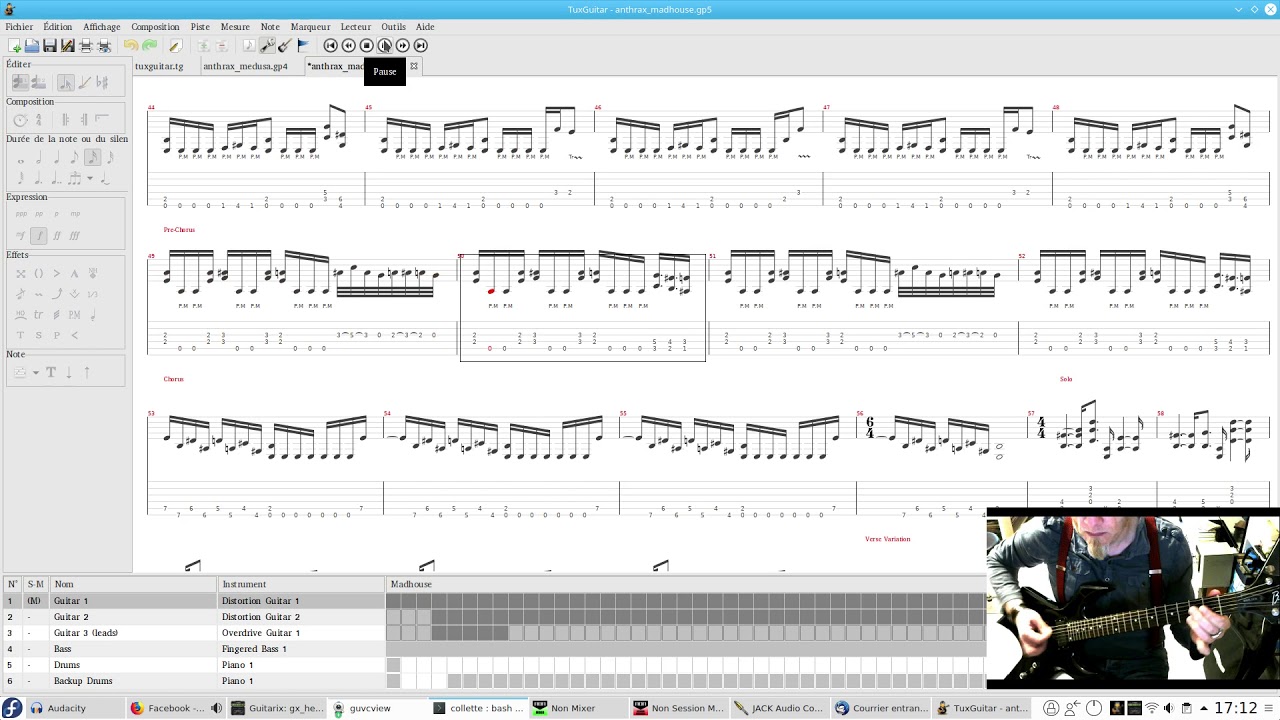Screen dimensions: 1280x720
Task: Select quarter note duration
Action: point(56,158)
